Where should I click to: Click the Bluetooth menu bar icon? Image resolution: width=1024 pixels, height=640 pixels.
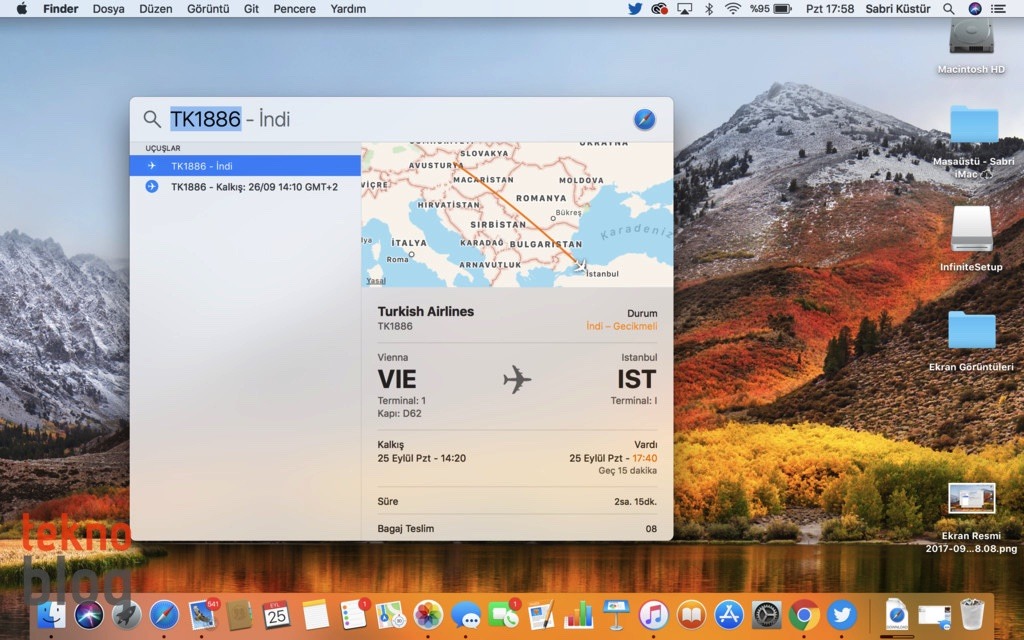click(709, 8)
